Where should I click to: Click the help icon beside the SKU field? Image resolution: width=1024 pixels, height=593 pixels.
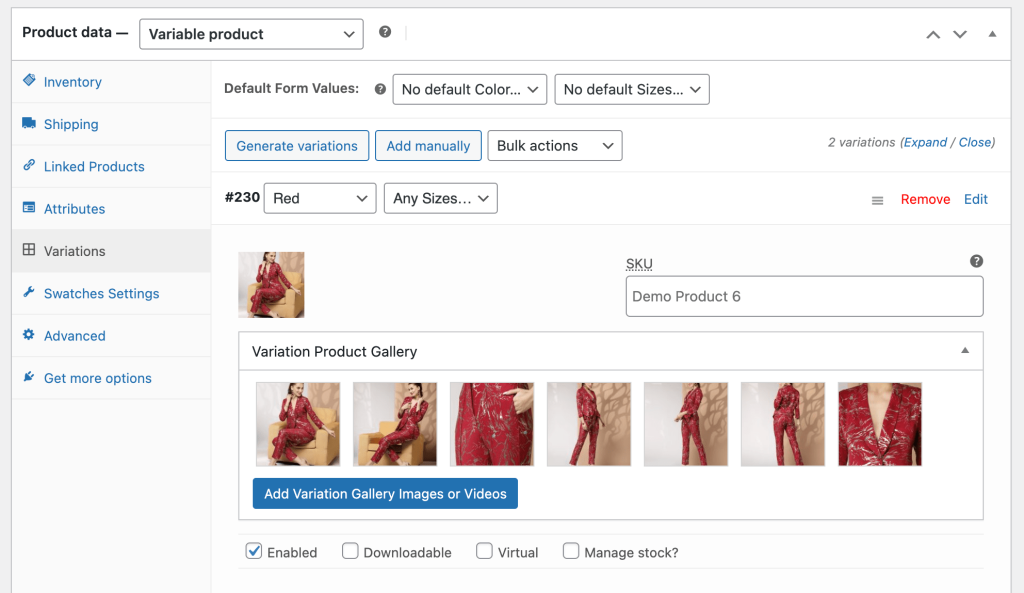point(976,261)
